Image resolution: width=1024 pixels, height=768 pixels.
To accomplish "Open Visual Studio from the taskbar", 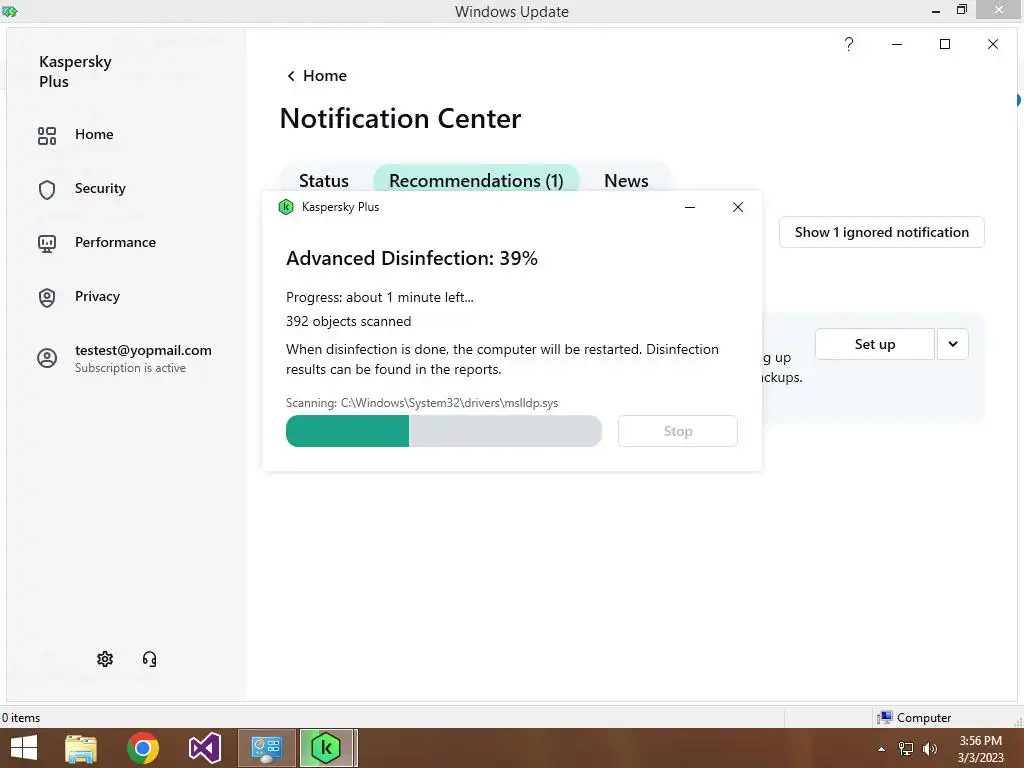I will pos(204,748).
